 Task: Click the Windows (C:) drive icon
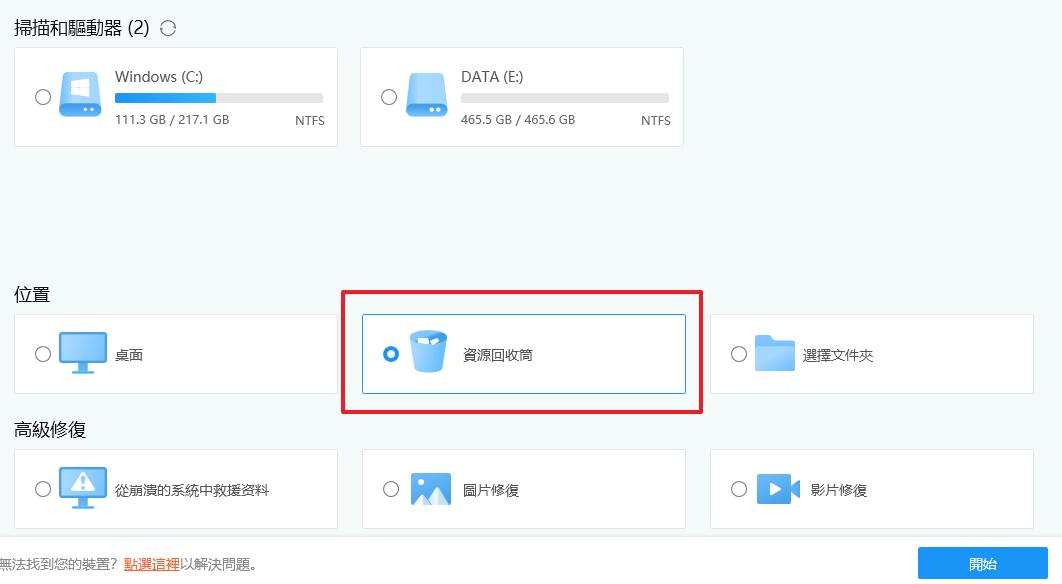click(80, 95)
